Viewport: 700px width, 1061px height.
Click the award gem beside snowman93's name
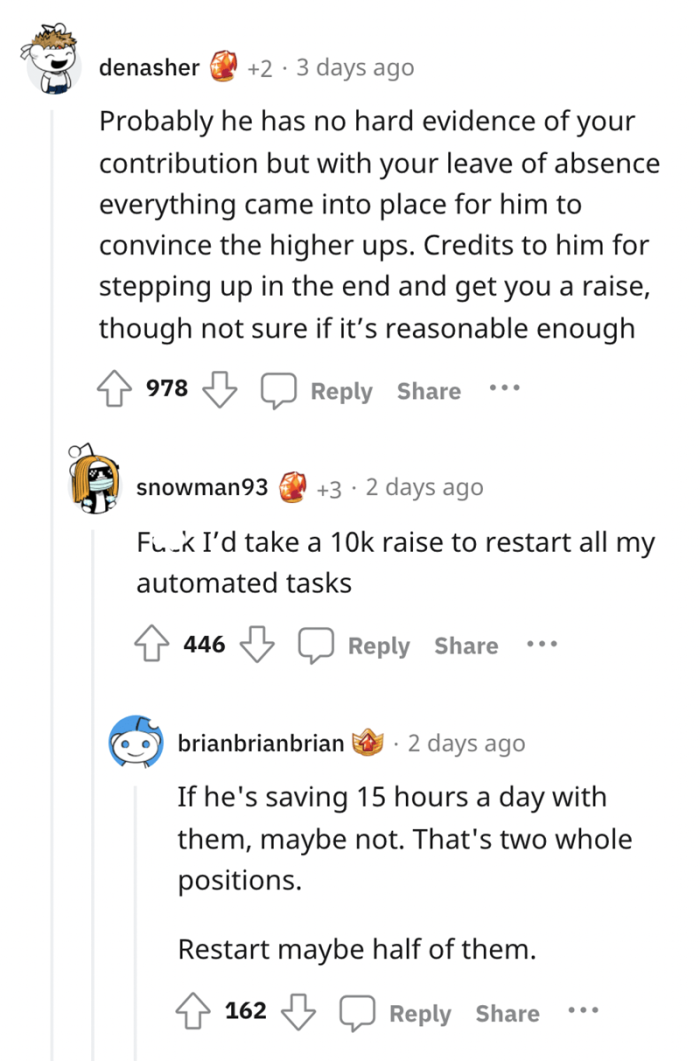[294, 486]
